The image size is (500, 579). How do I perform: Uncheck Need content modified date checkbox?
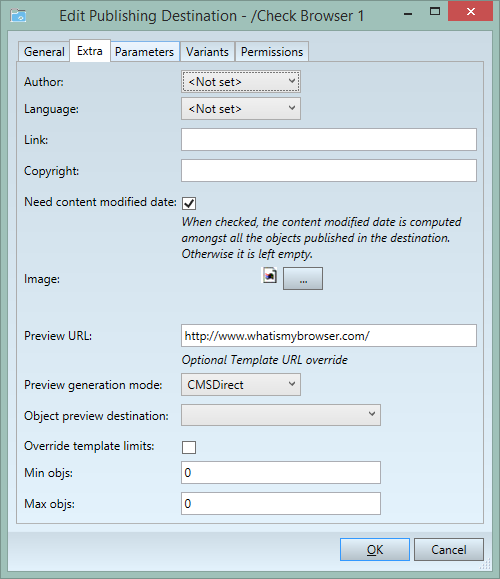coord(189,203)
